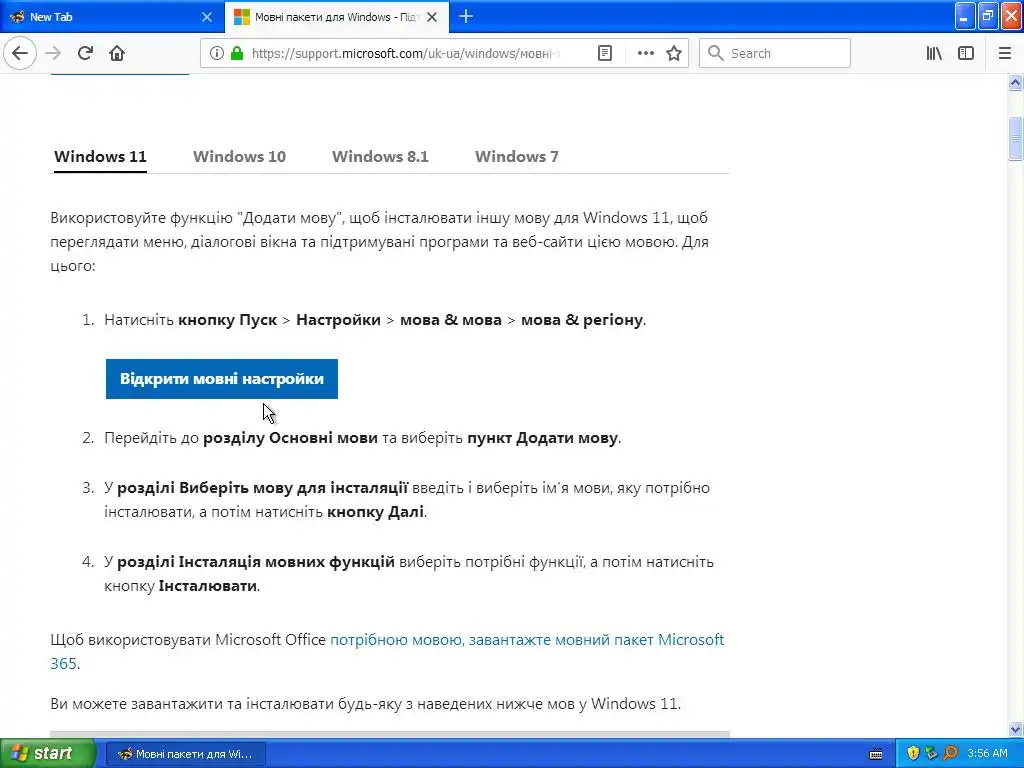Click the bold word Інсталювати in step 4
The image size is (1024, 768).
point(208,586)
